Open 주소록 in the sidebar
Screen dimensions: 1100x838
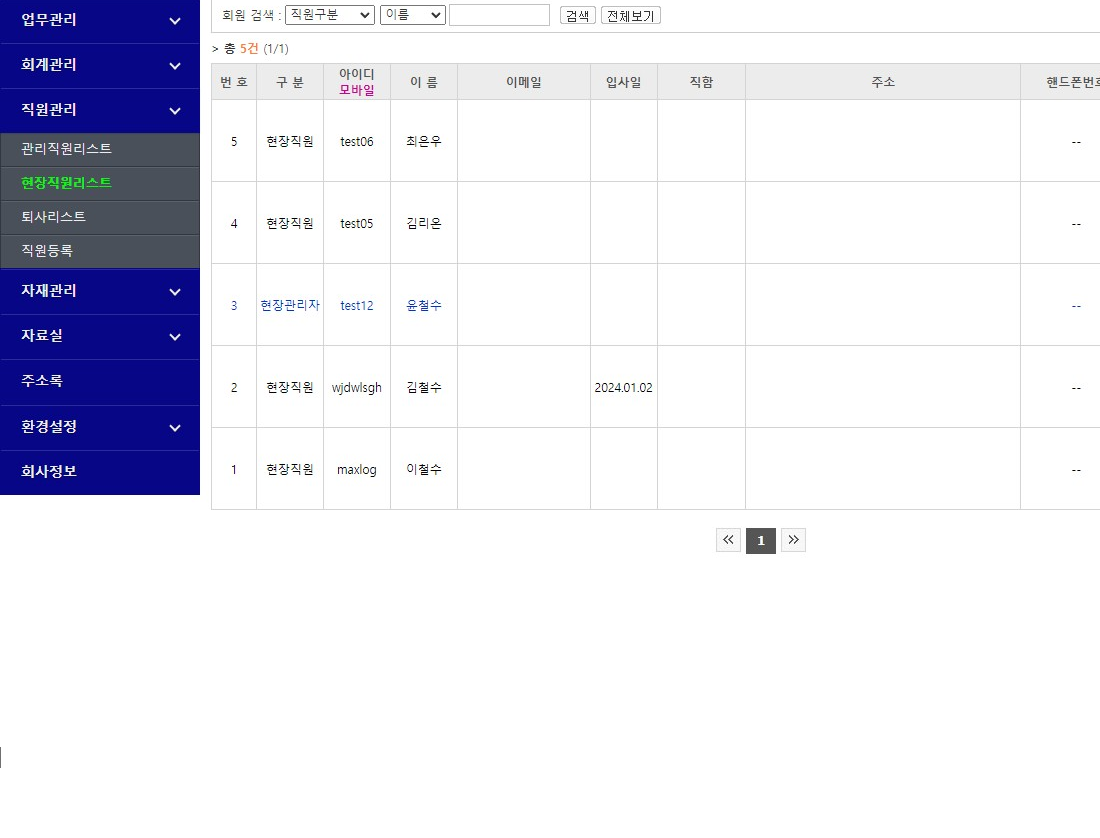[42, 381]
